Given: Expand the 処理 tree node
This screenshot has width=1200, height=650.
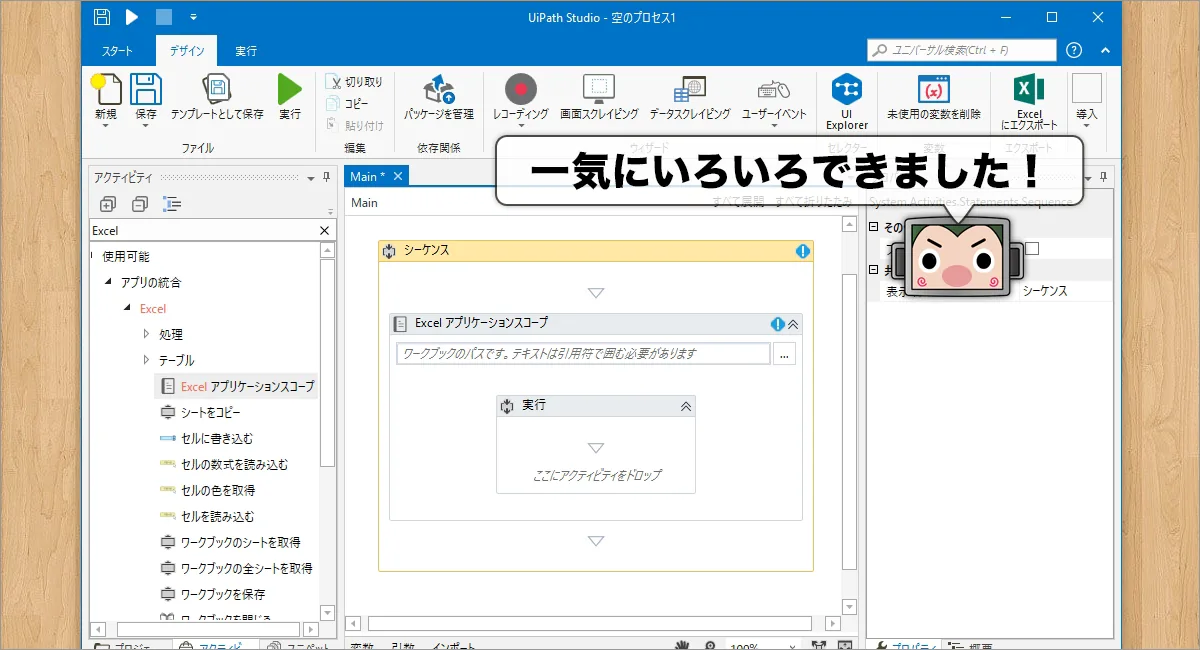Looking at the screenshot, I should (146, 334).
